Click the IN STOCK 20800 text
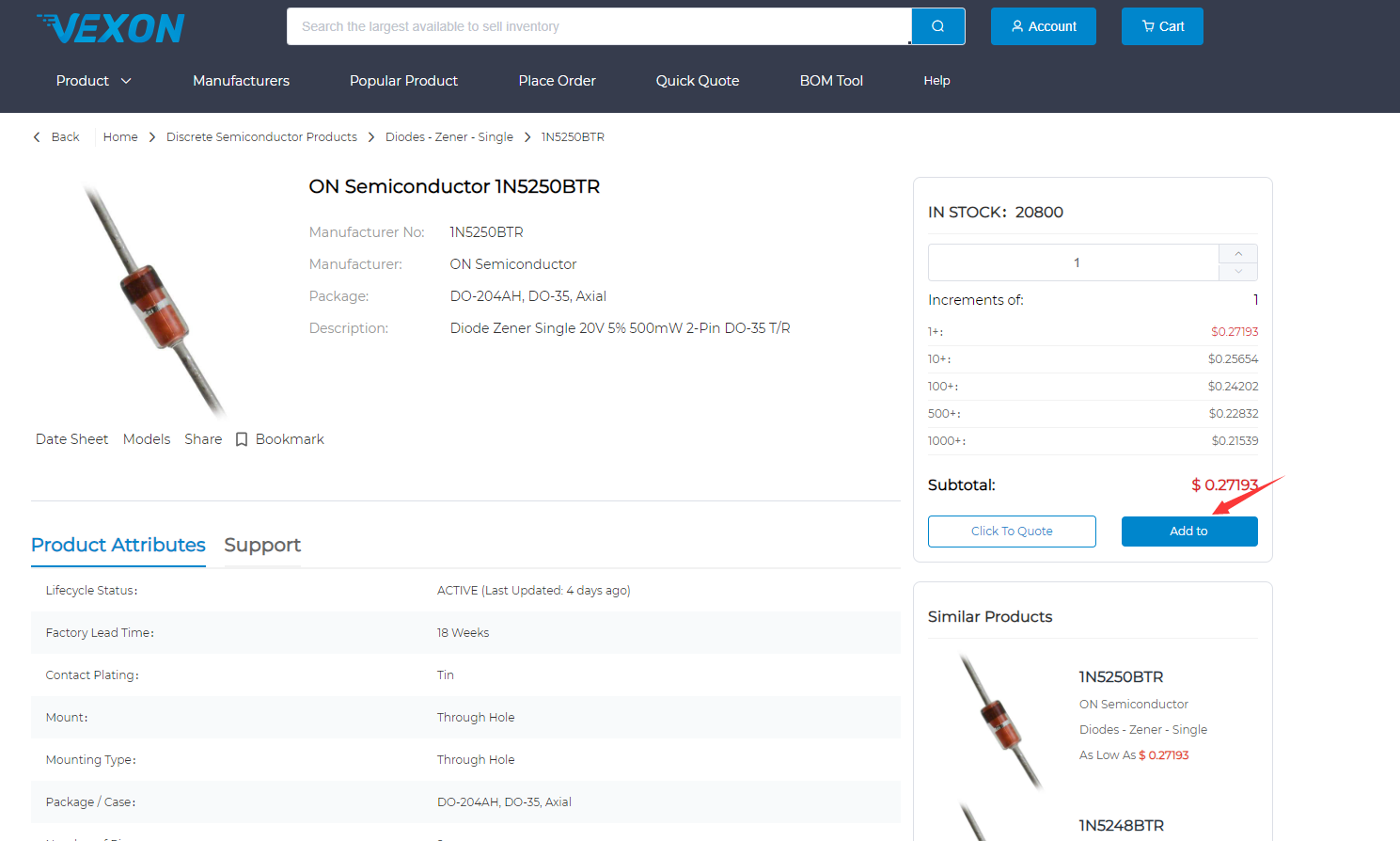The height and width of the screenshot is (841, 1400). point(996,213)
